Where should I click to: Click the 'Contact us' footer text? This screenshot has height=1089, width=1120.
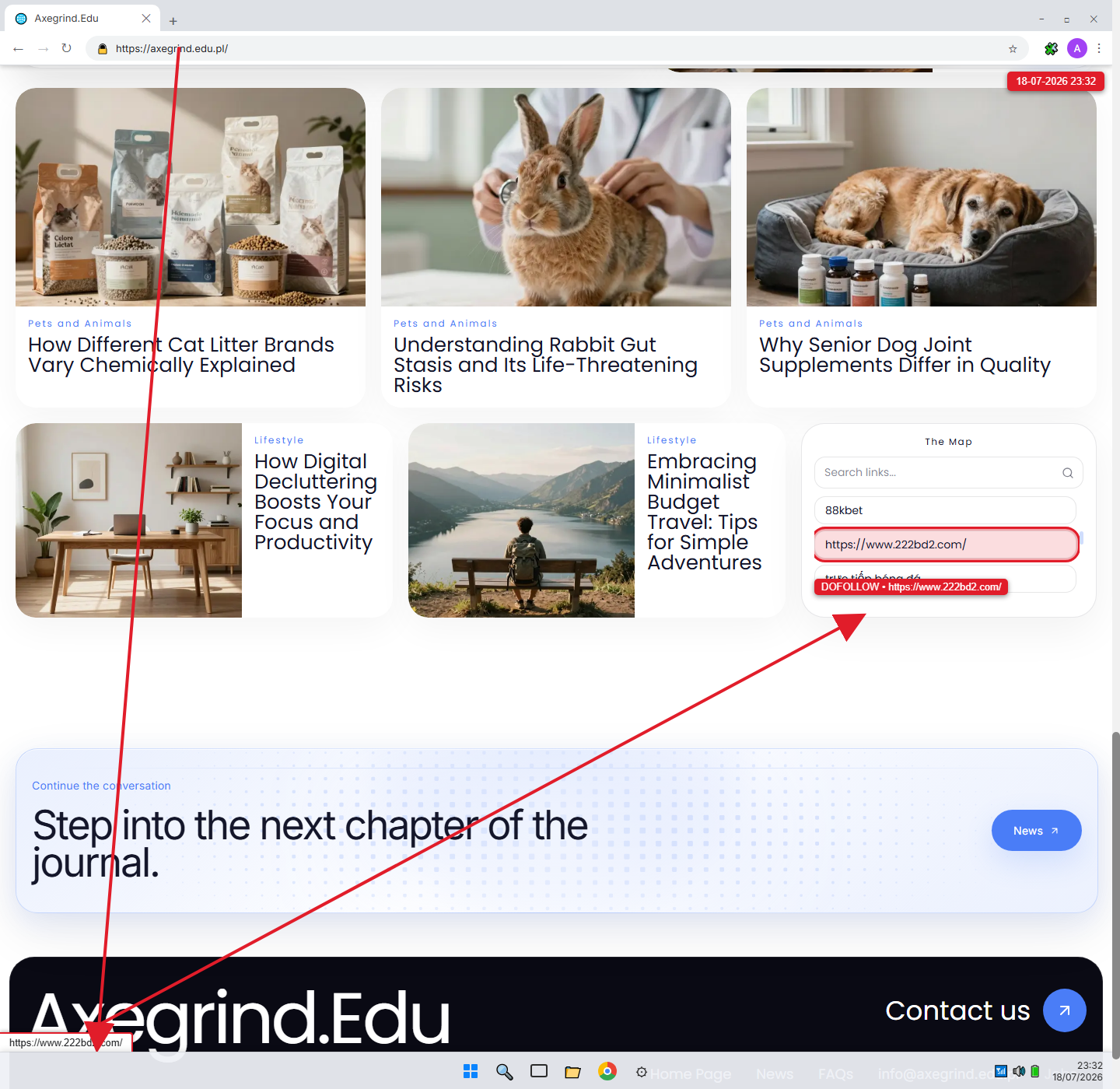957,1010
